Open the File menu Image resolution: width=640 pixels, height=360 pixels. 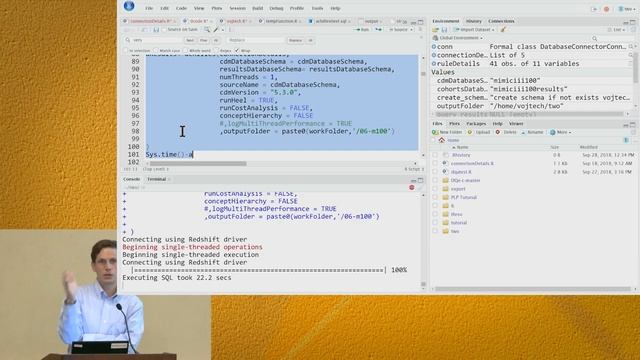(x=149, y=8)
